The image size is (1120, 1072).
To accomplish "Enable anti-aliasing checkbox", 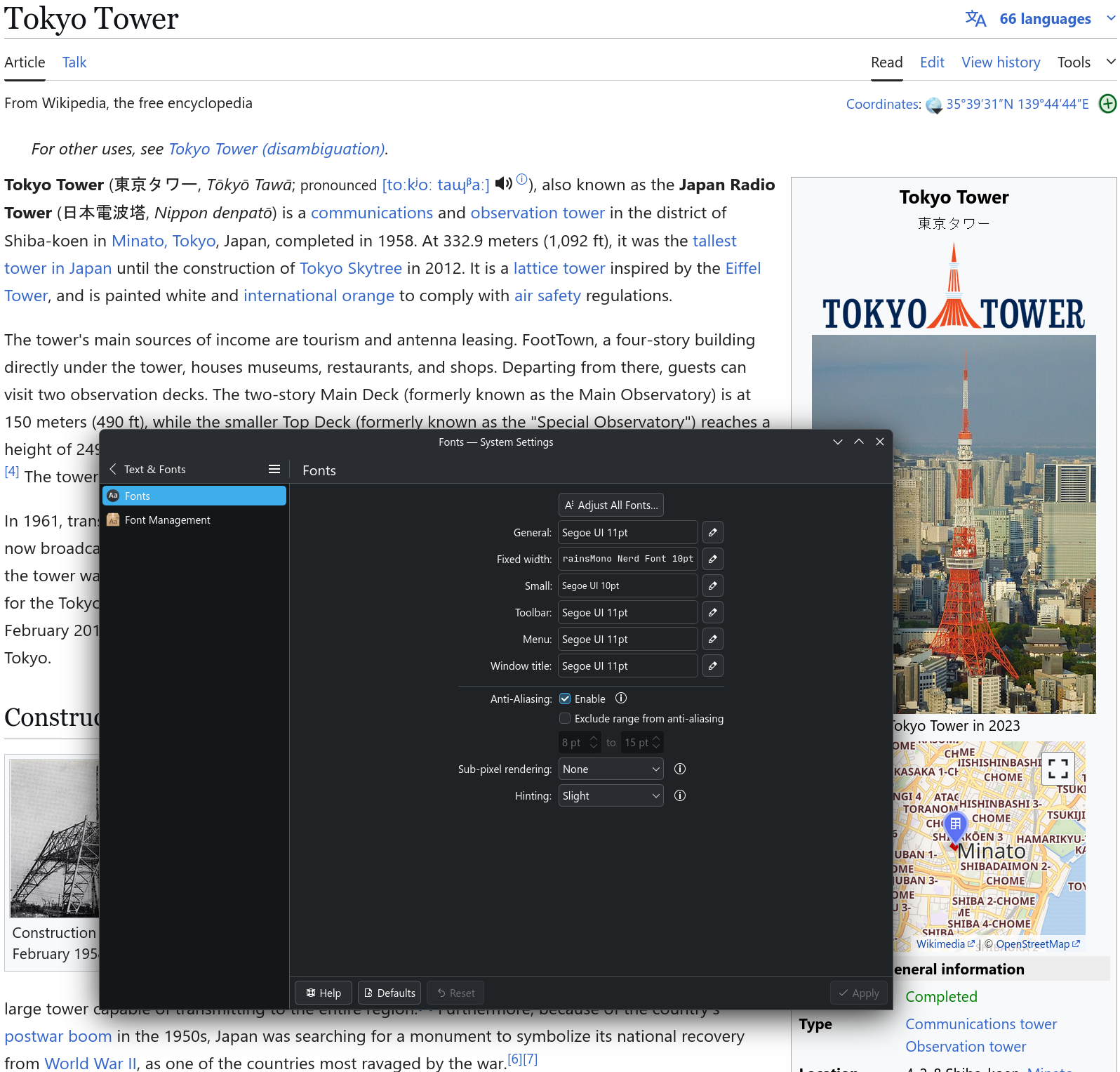I will coord(565,699).
